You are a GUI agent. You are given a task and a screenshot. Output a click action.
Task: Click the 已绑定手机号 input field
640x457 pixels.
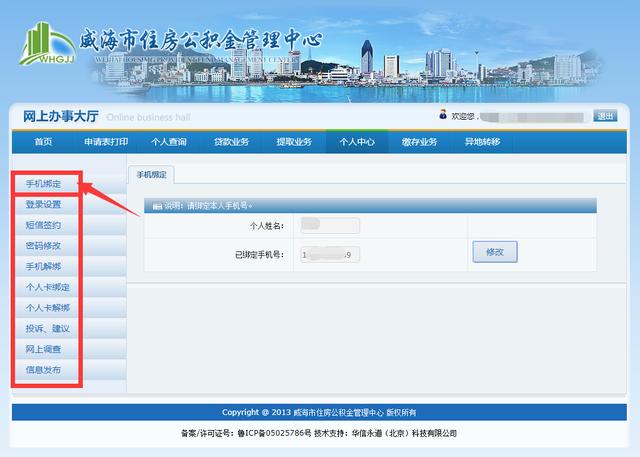(330, 255)
